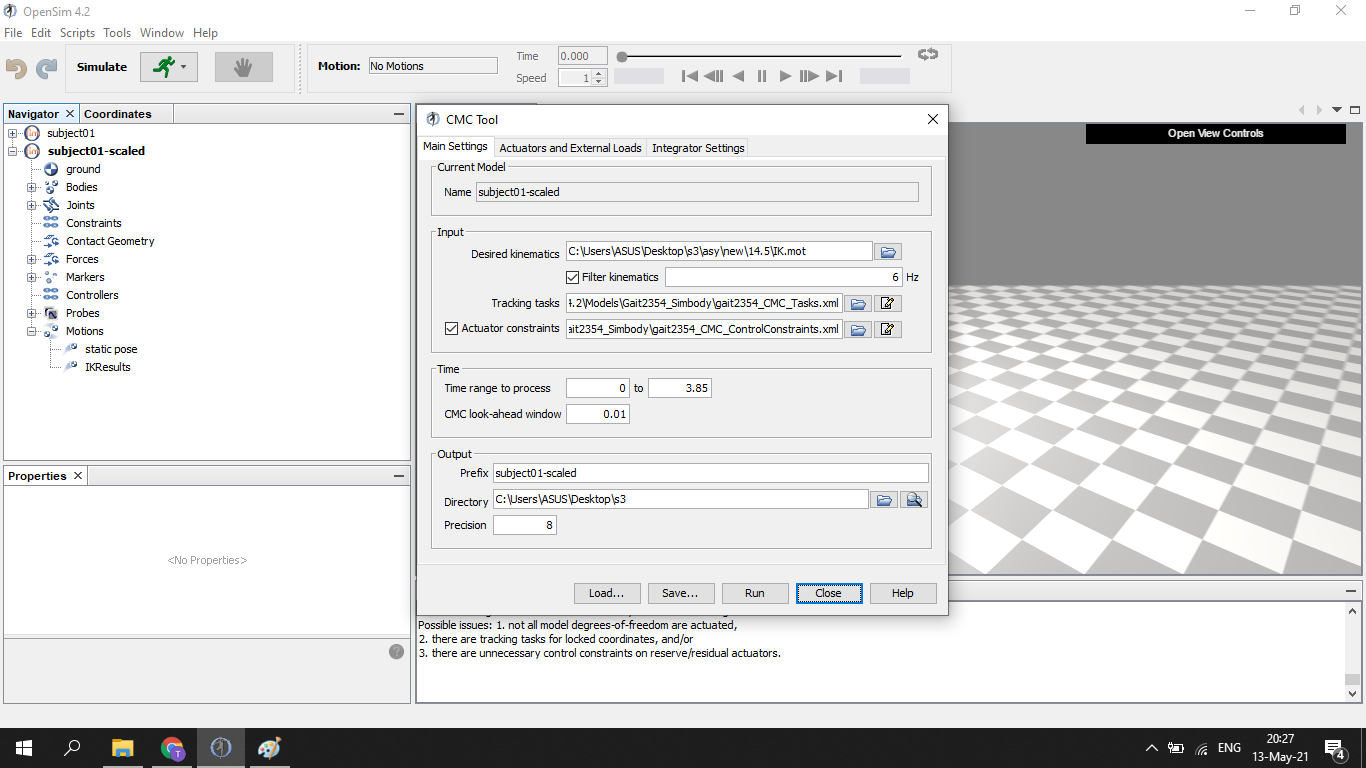1366x768 pixels.
Task: Open the Scripts menu
Action: pyautogui.click(x=77, y=33)
